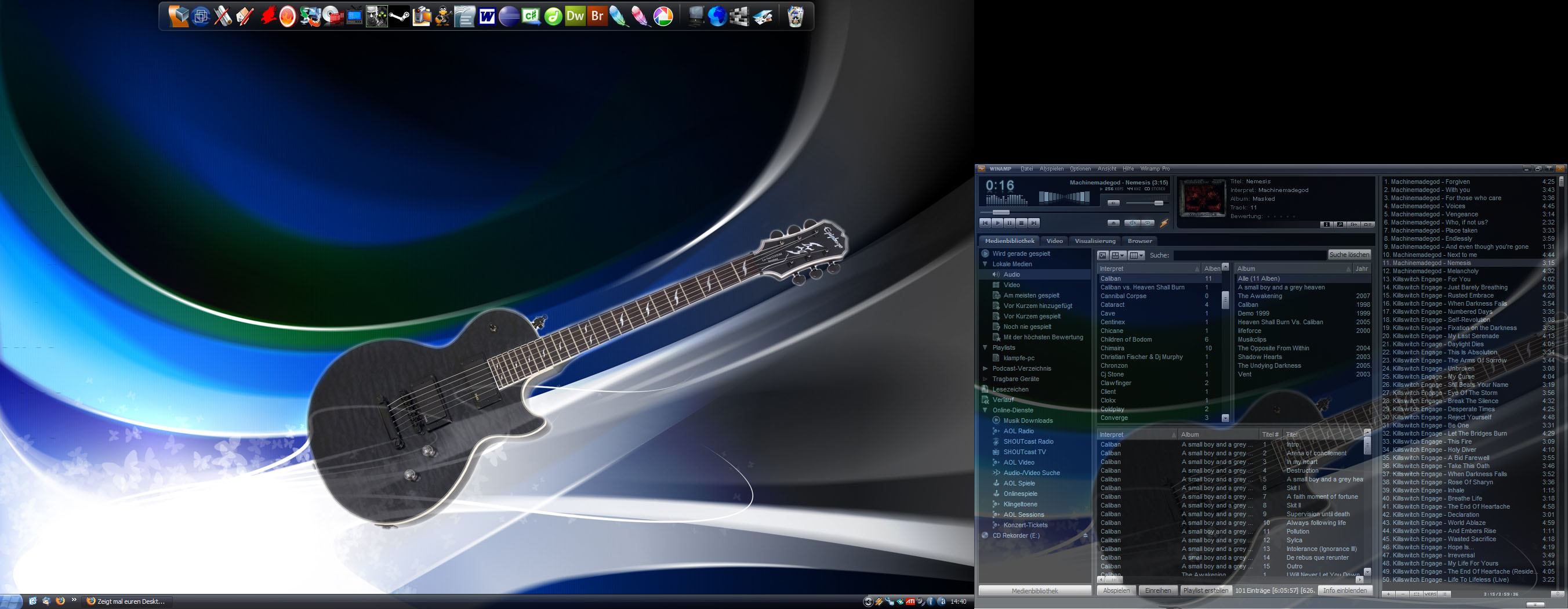Click the playlist VERS button
Image resolution: width=1568 pixels, height=609 pixels.
pyautogui.click(x=1431, y=594)
